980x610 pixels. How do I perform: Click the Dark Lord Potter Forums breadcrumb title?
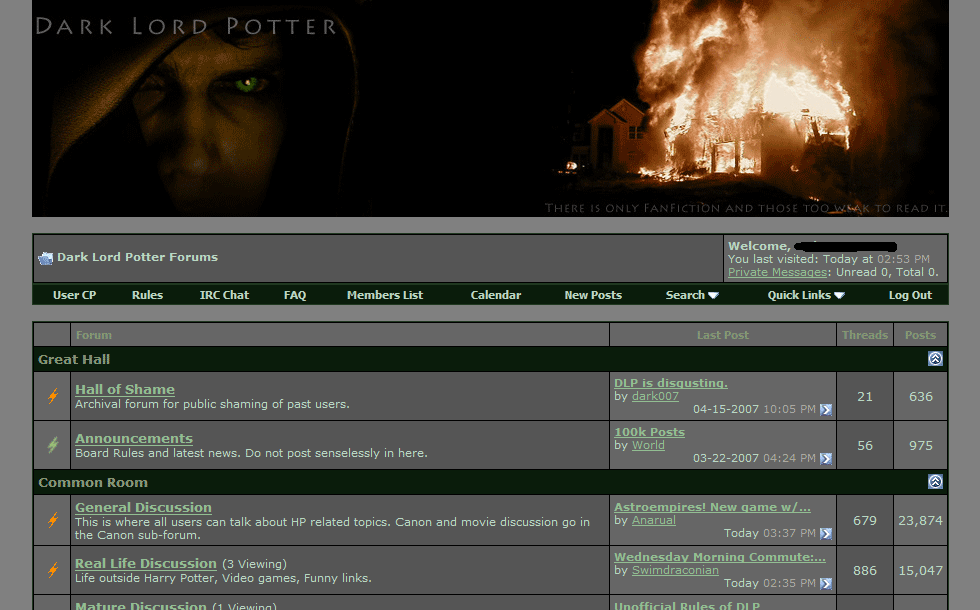pyautogui.click(x=138, y=257)
